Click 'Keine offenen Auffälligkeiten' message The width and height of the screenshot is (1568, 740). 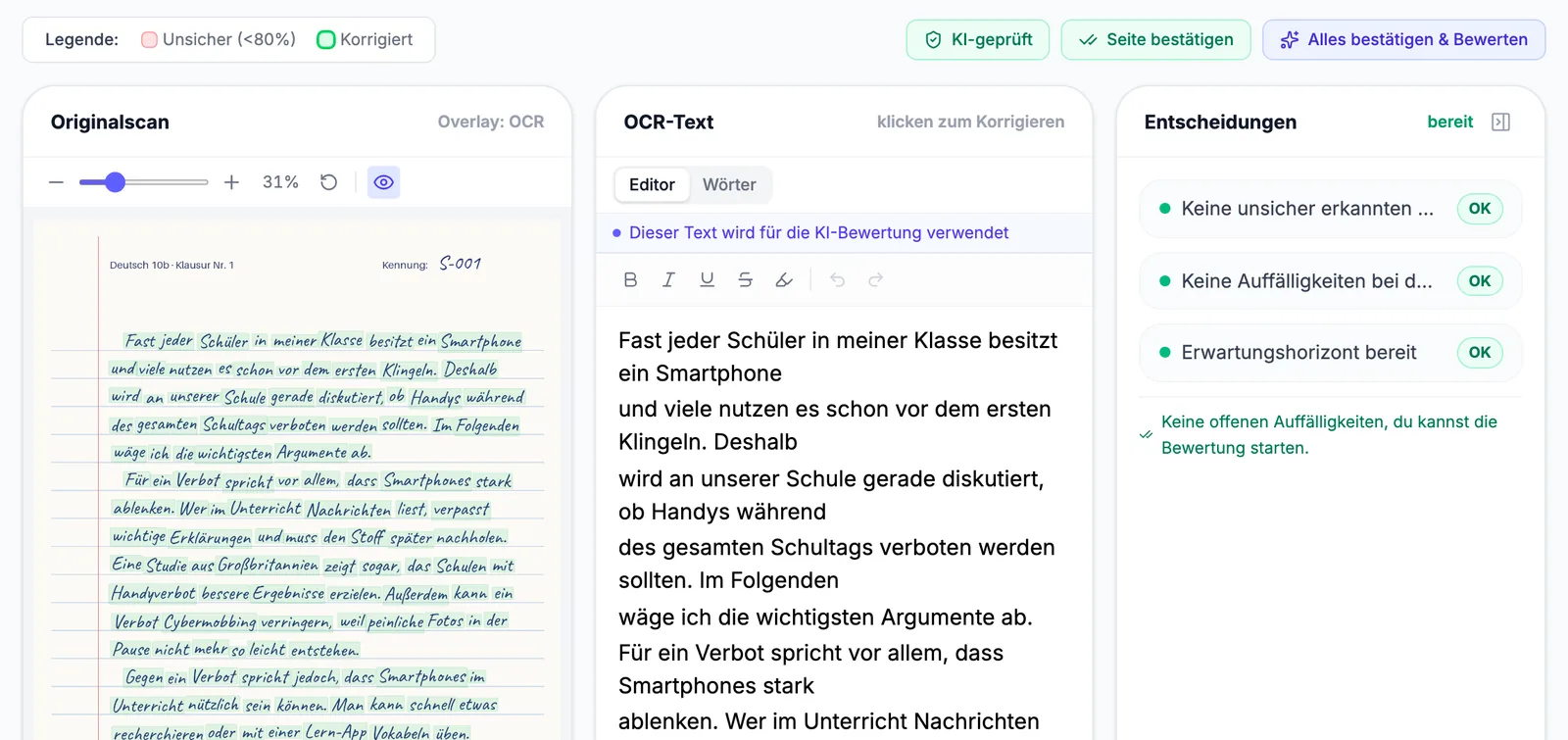[x=1329, y=434]
